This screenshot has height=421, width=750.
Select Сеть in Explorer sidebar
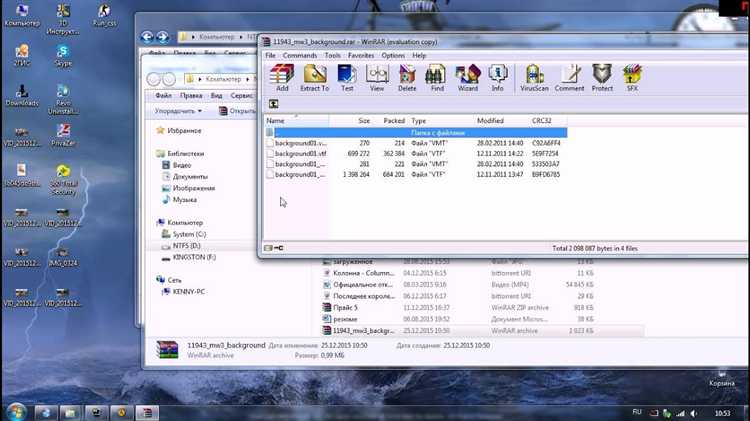(x=174, y=280)
